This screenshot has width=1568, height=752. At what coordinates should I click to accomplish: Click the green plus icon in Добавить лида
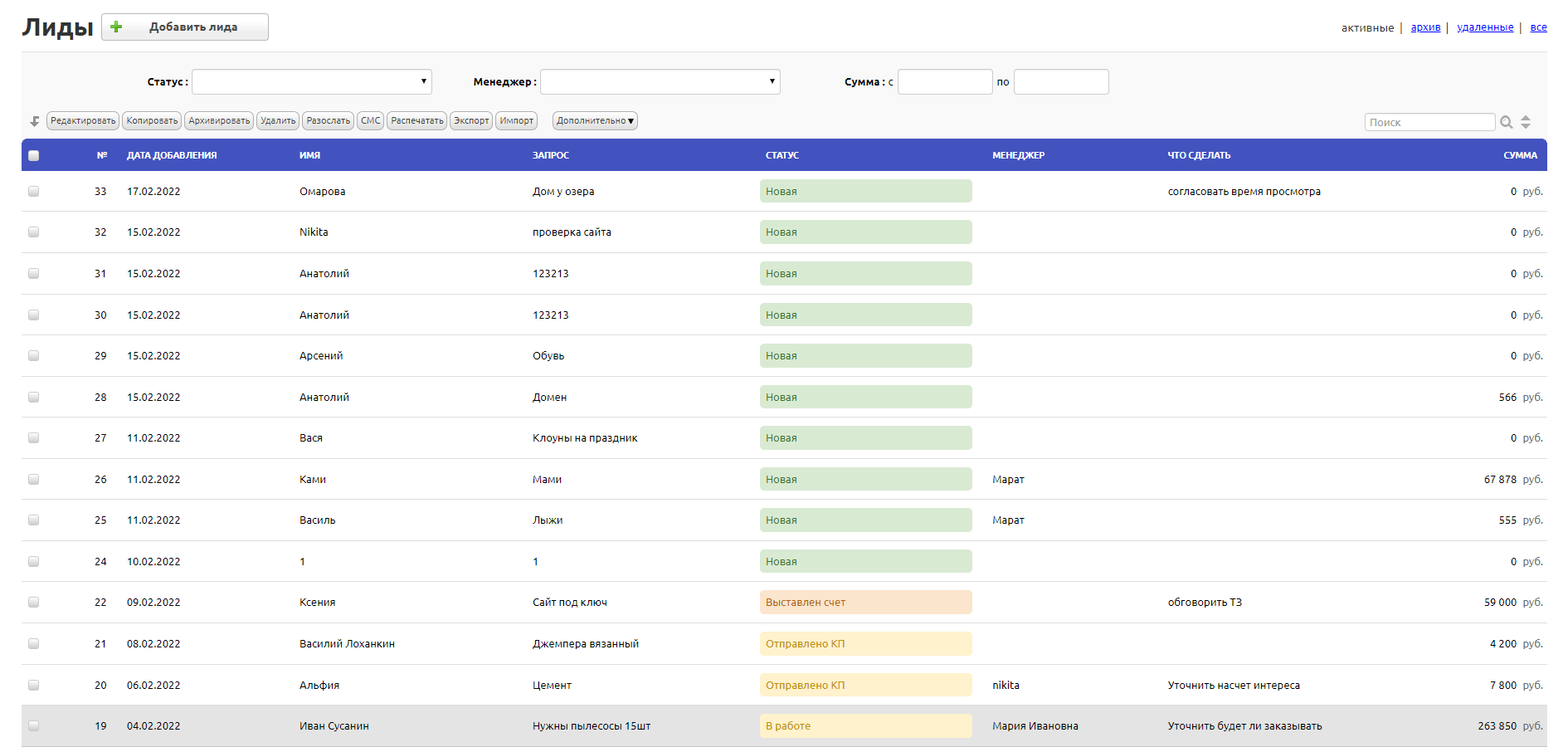(116, 27)
